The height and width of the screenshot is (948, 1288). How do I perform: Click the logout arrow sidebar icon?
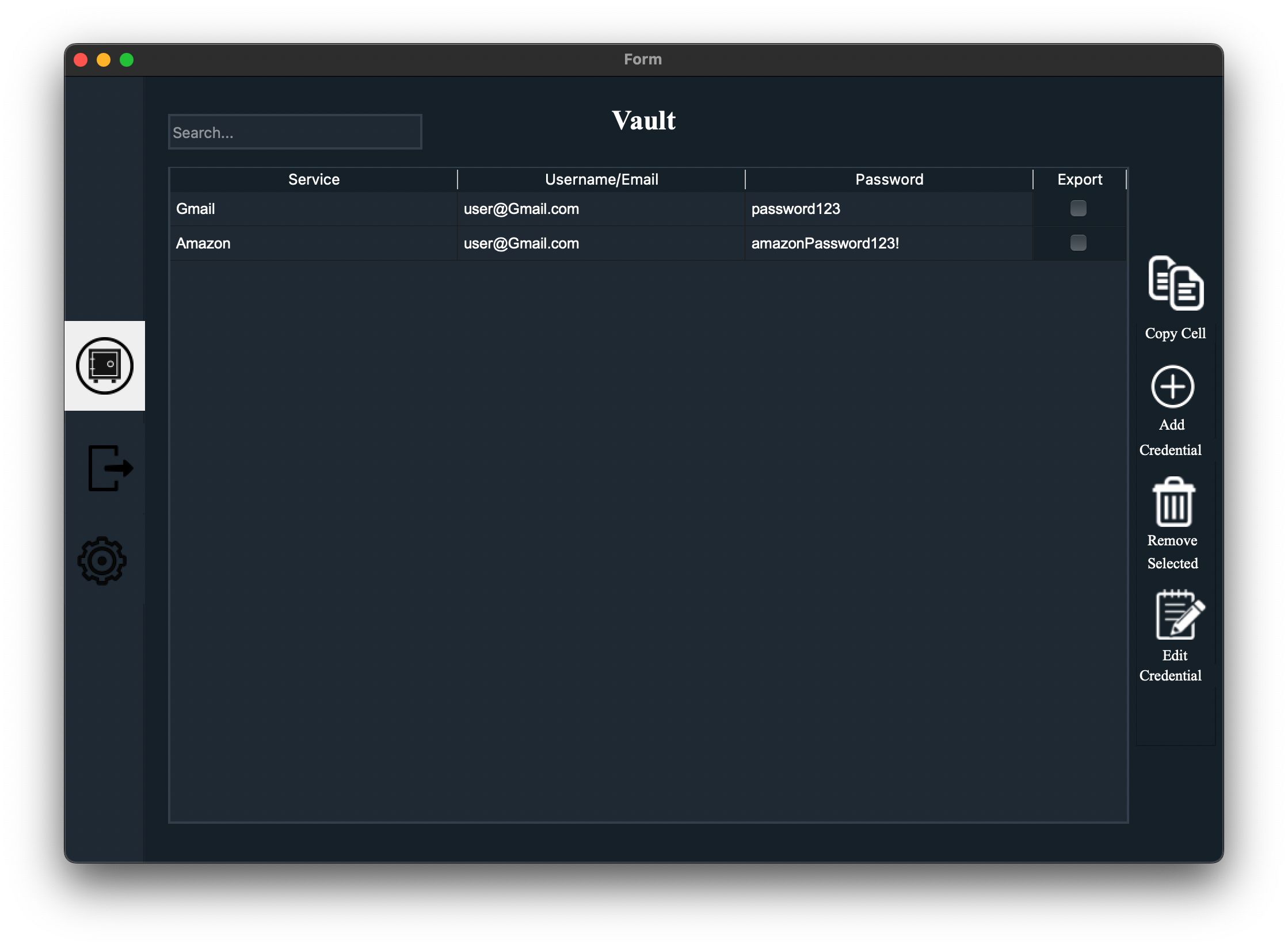(x=110, y=468)
